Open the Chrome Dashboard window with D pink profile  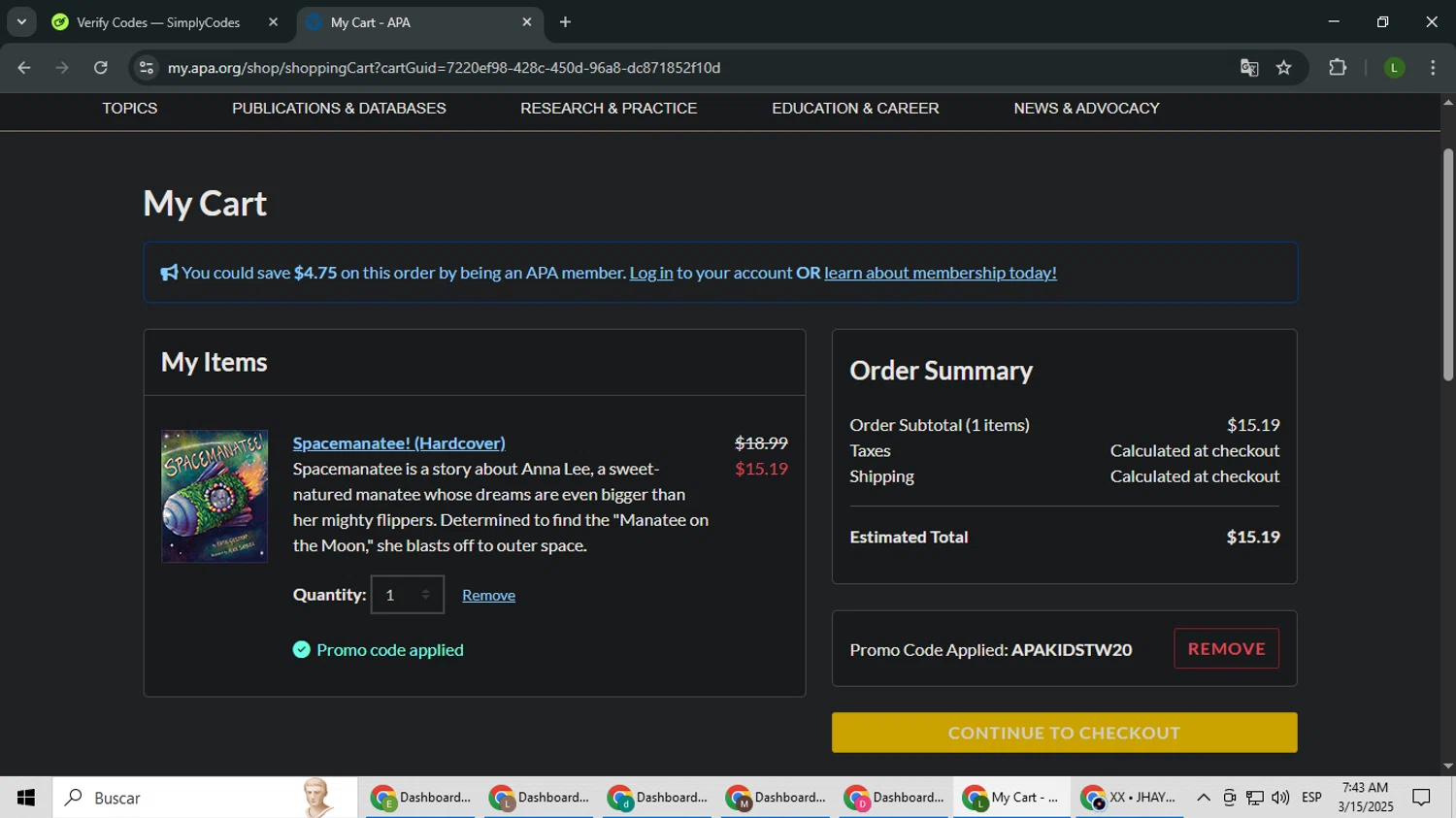pyautogui.click(x=894, y=798)
